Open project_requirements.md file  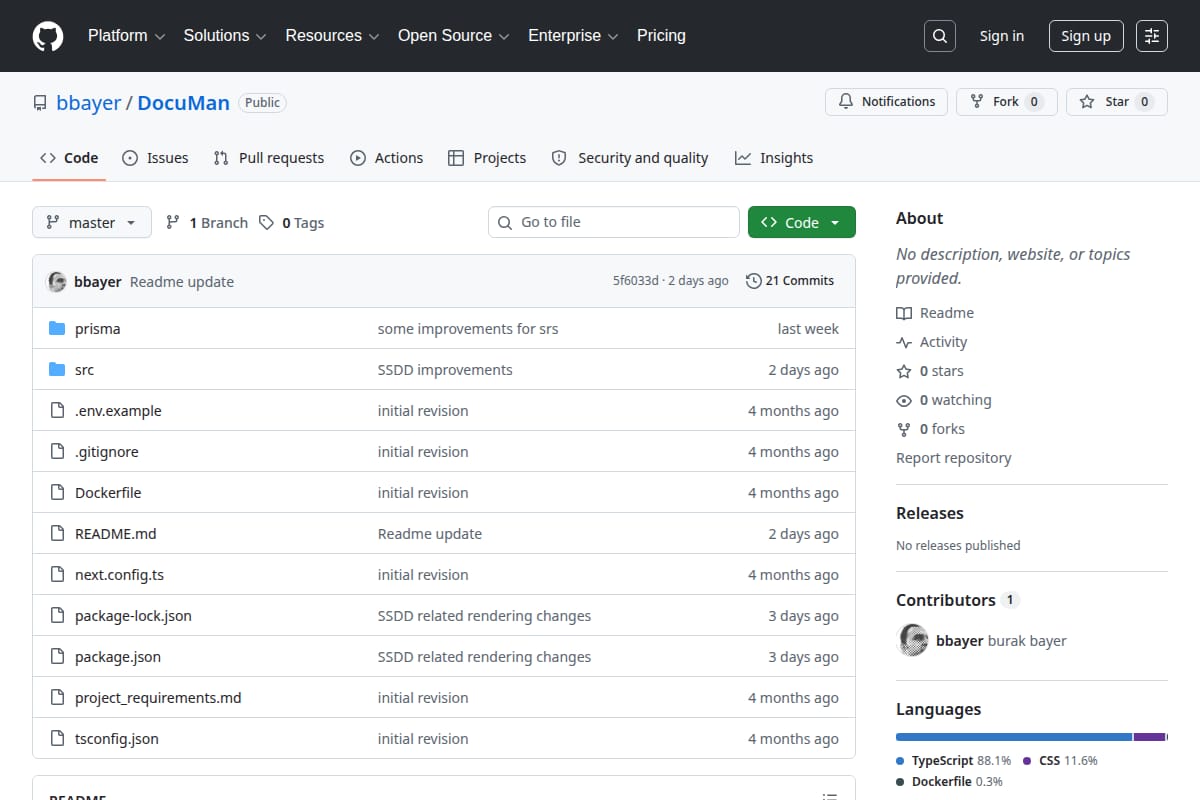coord(158,698)
